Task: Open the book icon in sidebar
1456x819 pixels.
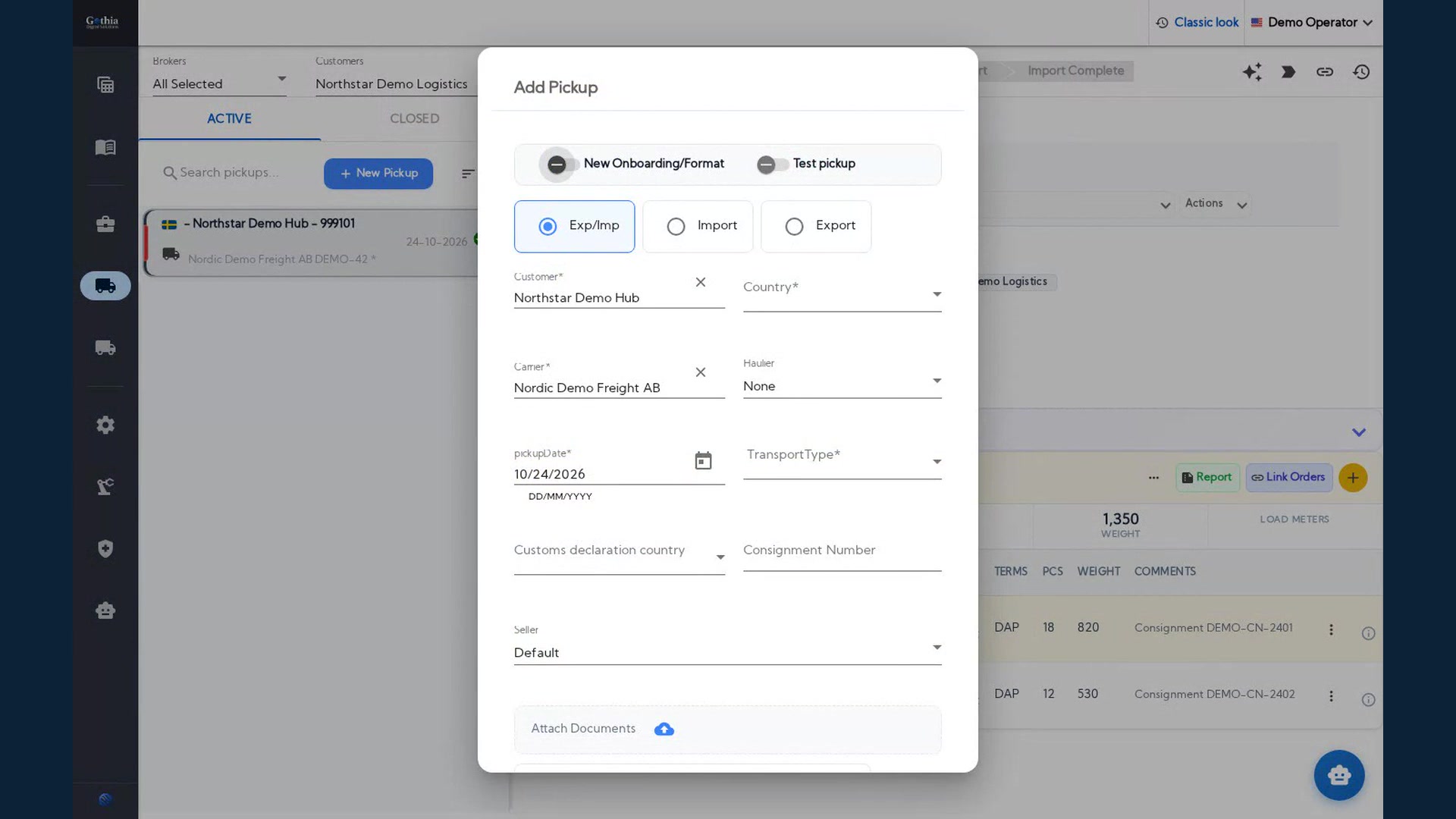Action: pyautogui.click(x=105, y=147)
